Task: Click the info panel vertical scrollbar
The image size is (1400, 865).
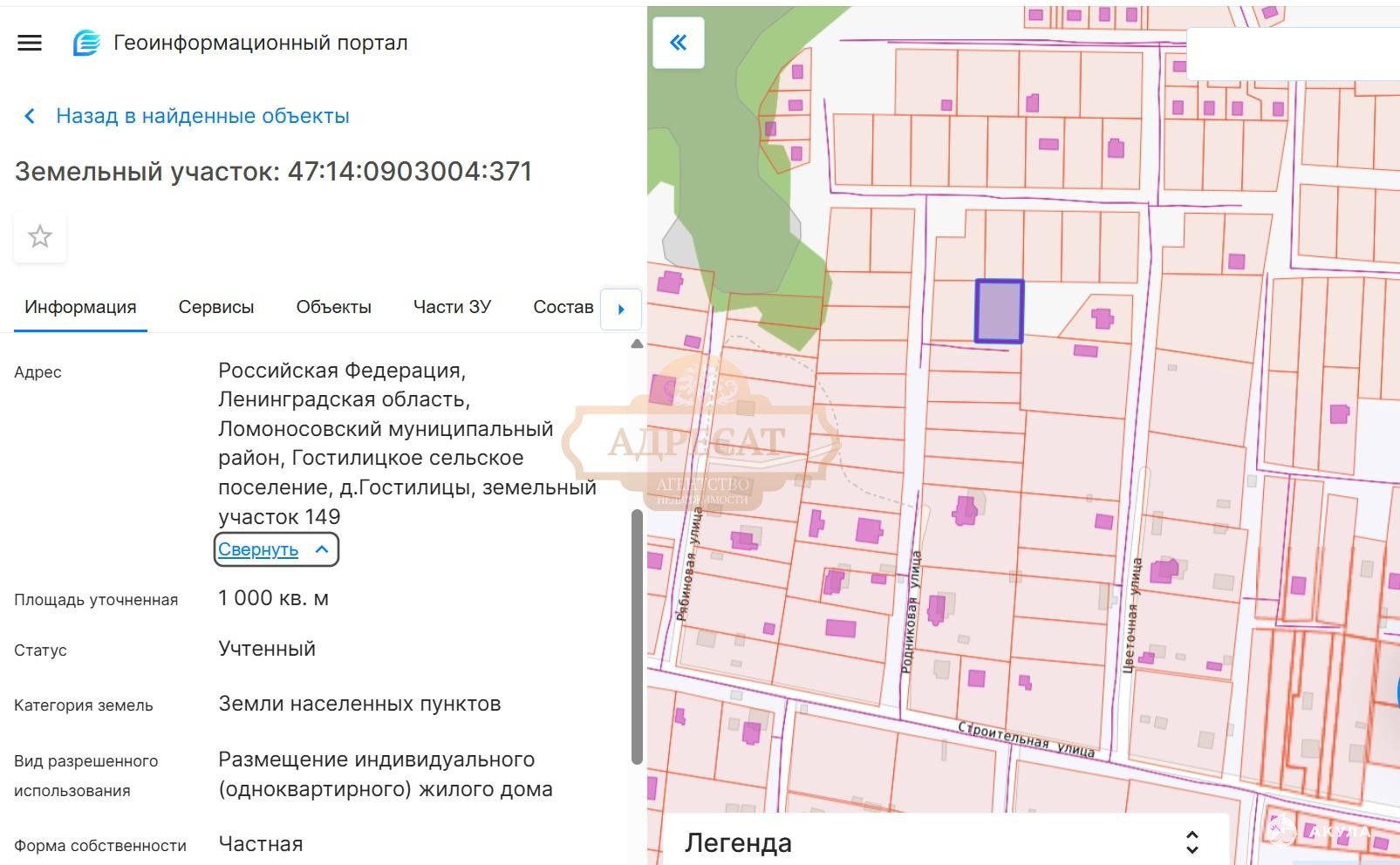Action: pos(637,637)
